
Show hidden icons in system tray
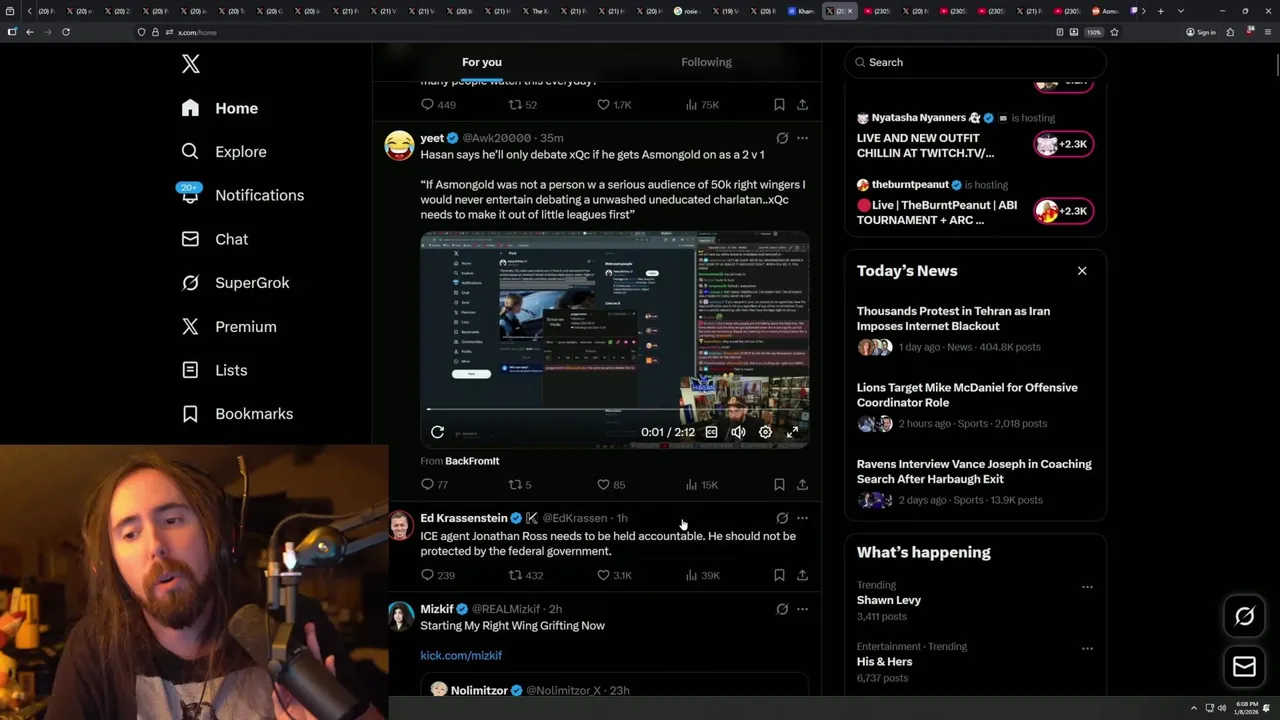point(1193,708)
